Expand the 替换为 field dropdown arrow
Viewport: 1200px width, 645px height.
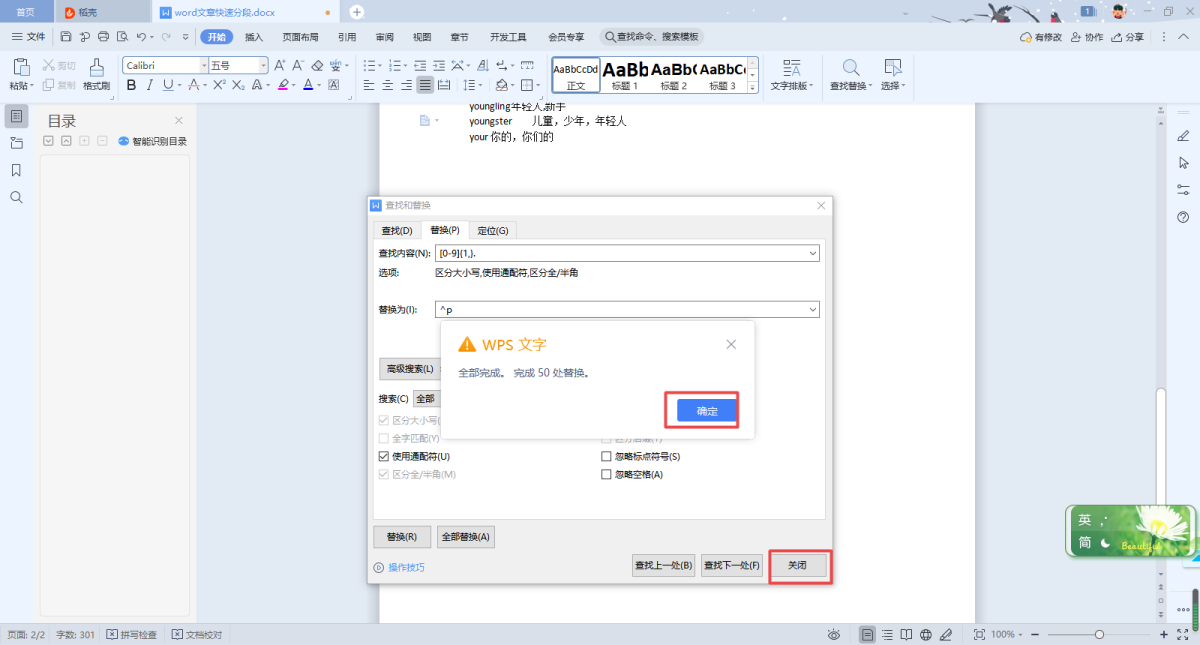812,310
